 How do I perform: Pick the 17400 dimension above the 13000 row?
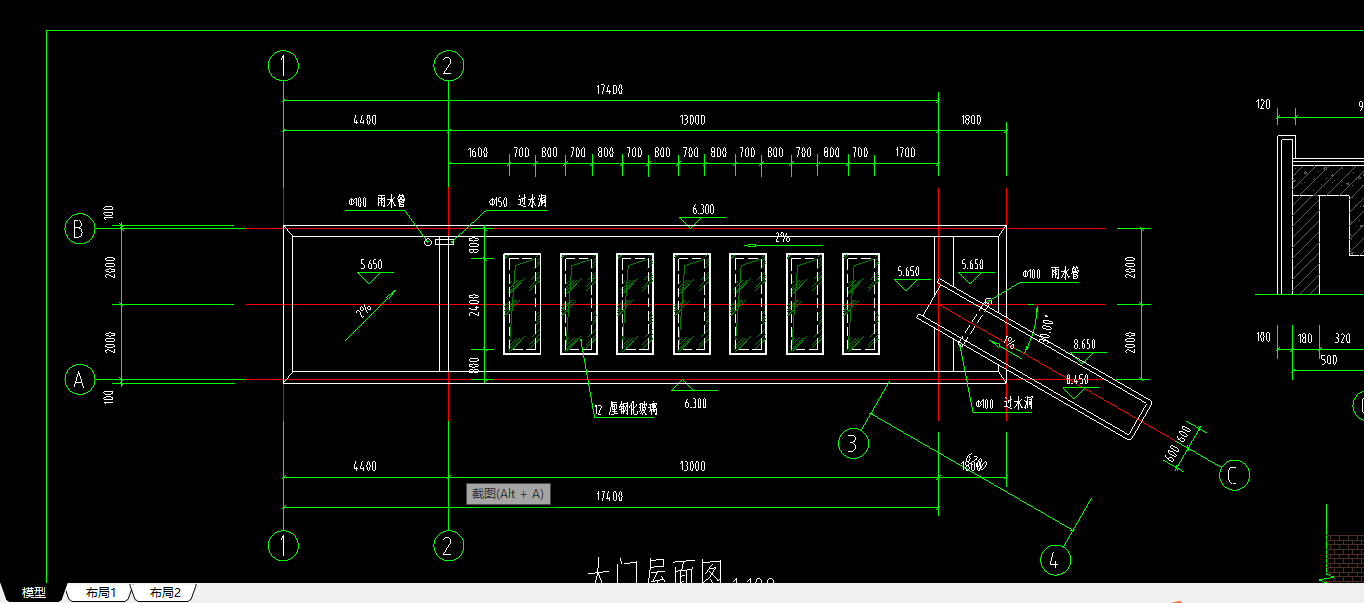tap(610, 90)
